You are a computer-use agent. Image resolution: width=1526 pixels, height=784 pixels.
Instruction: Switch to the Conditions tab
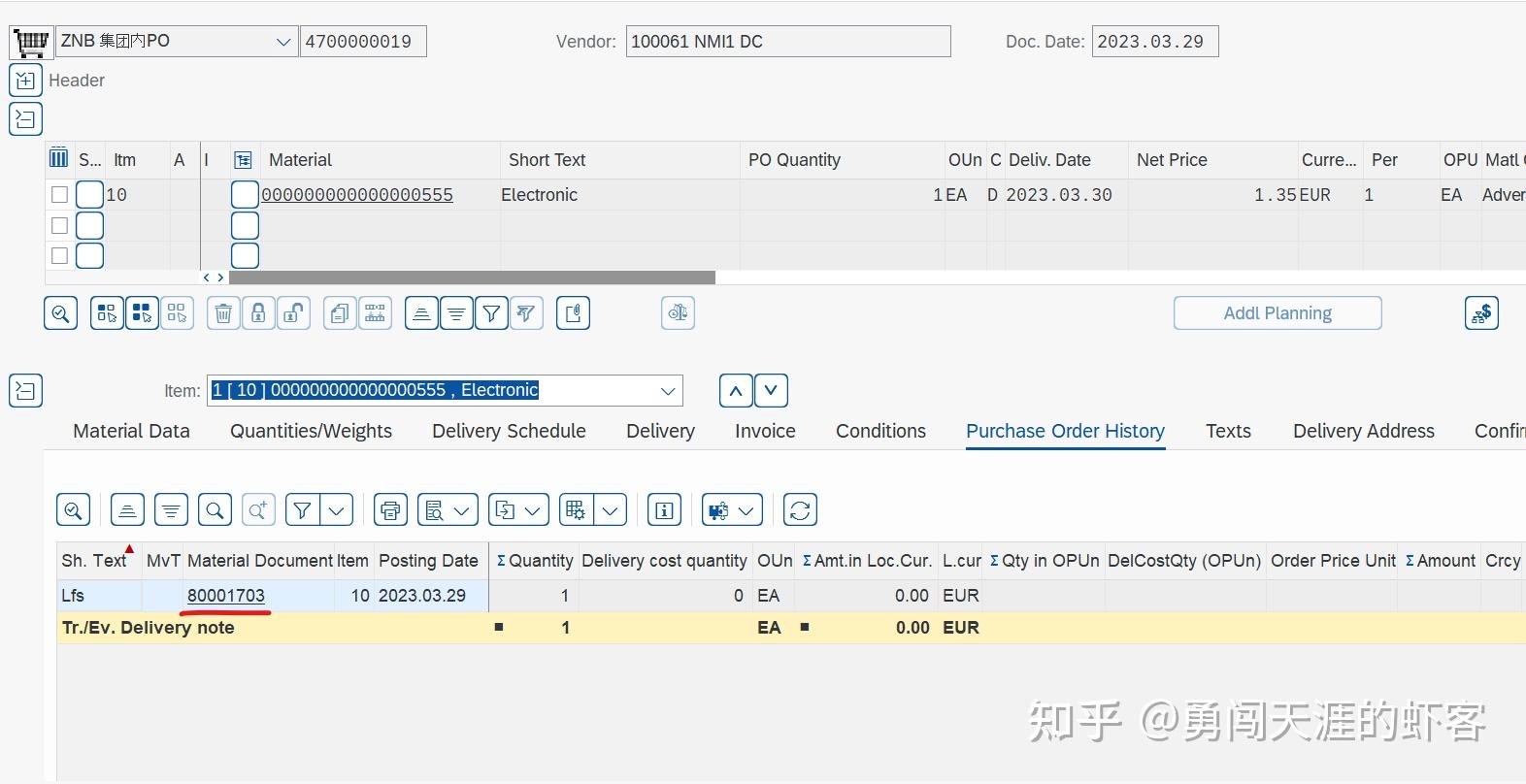[880, 431]
